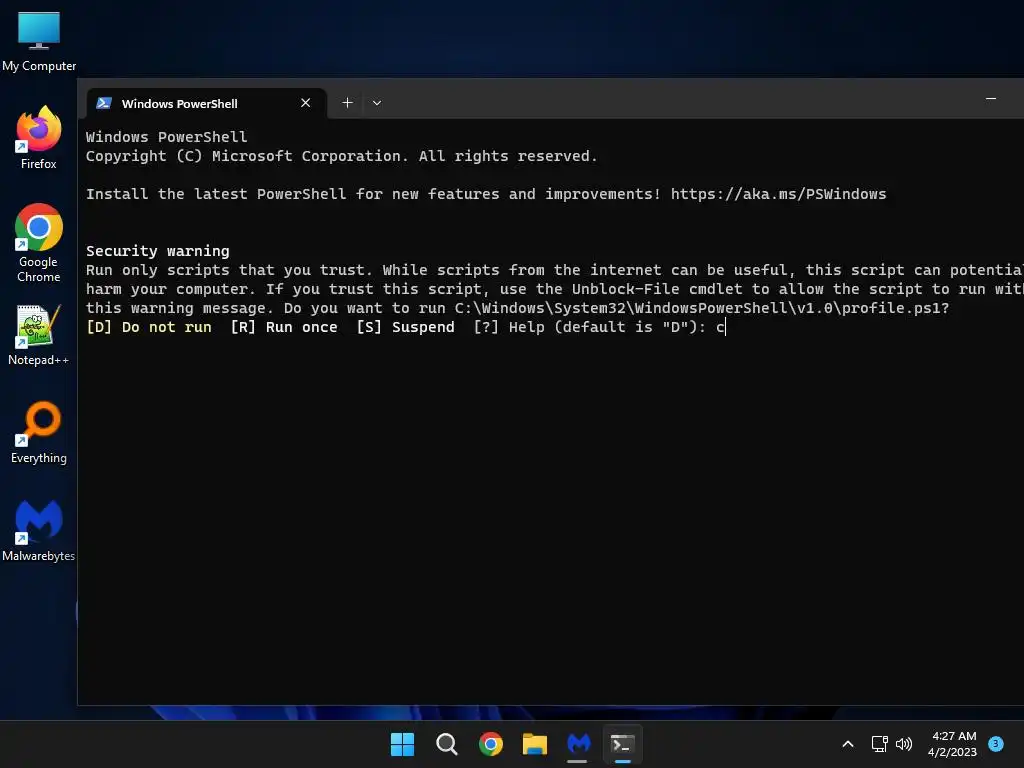
Task: Open the notification badge showing 3
Action: (996, 743)
